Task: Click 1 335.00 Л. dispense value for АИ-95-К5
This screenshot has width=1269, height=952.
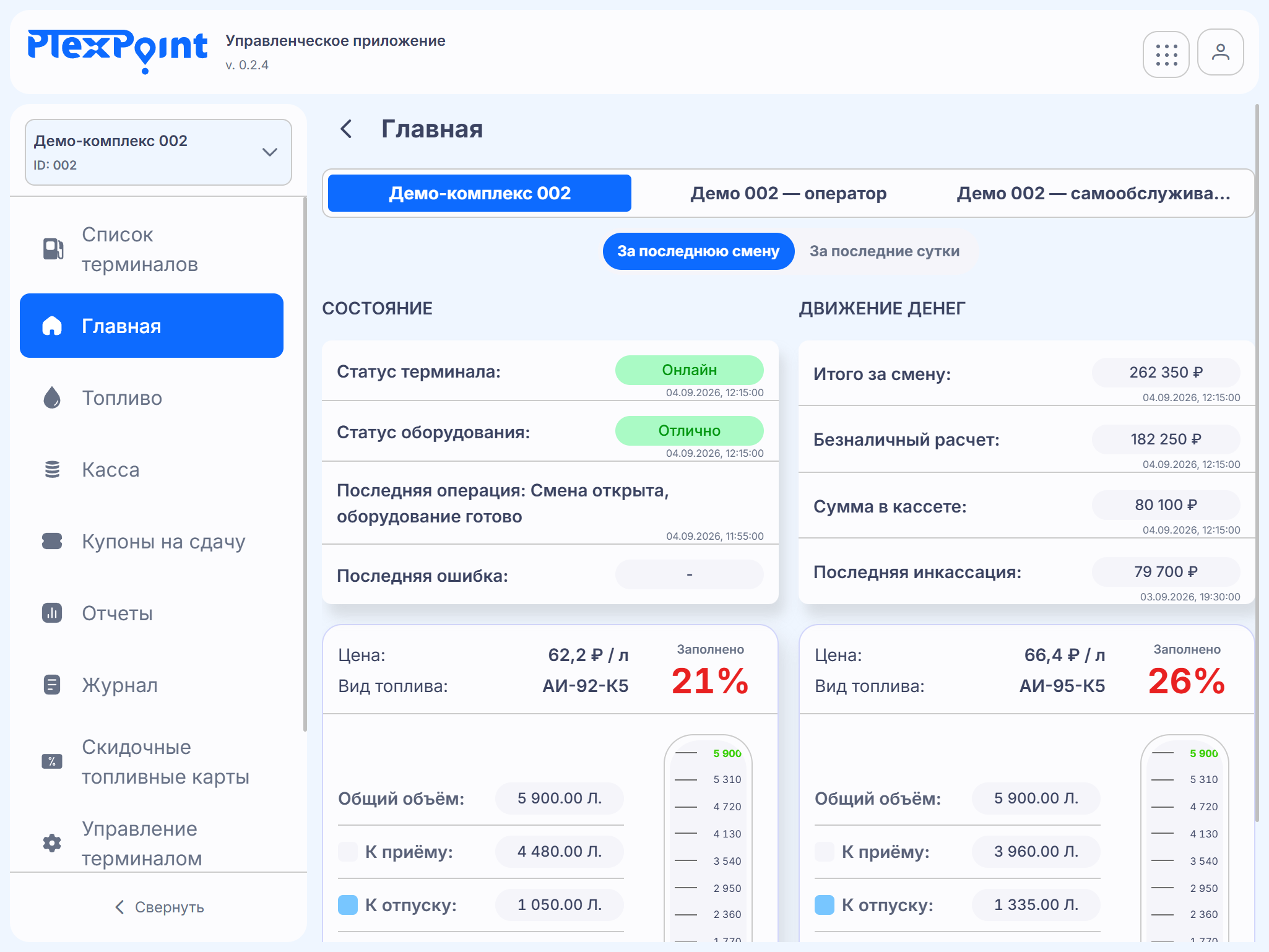Action: 1036,905
